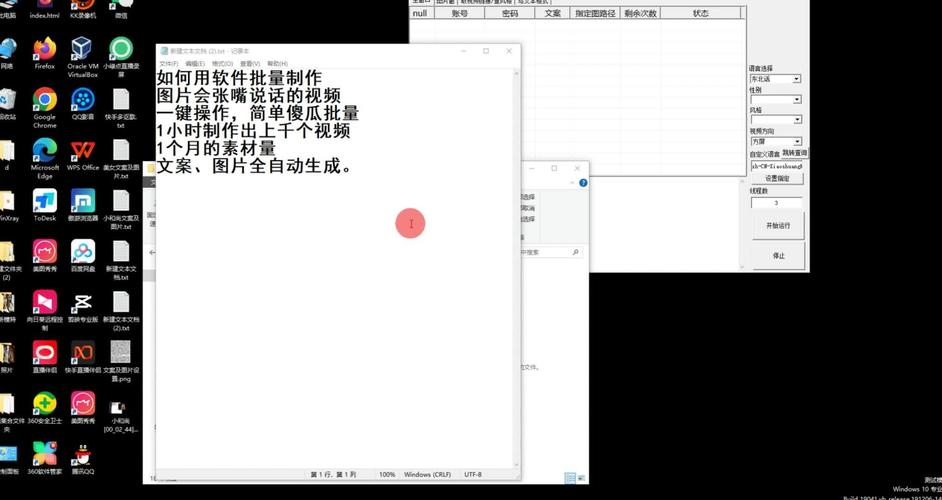
Task: Expand the 性别 dropdown
Action: pyautogui.click(x=775, y=99)
